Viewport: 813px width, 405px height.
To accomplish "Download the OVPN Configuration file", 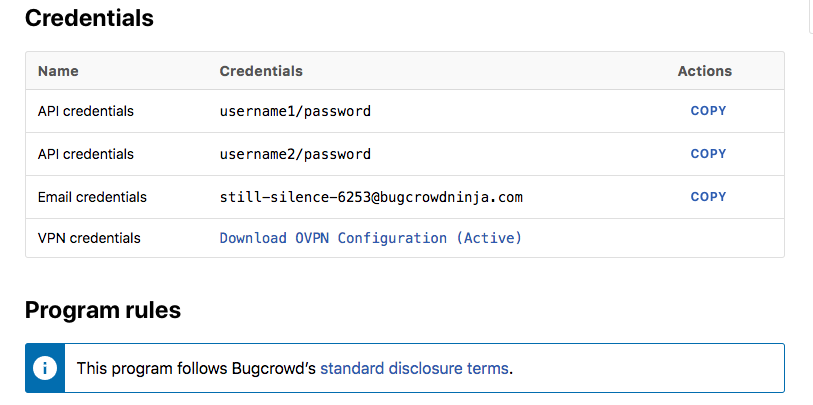I will 371,238.
